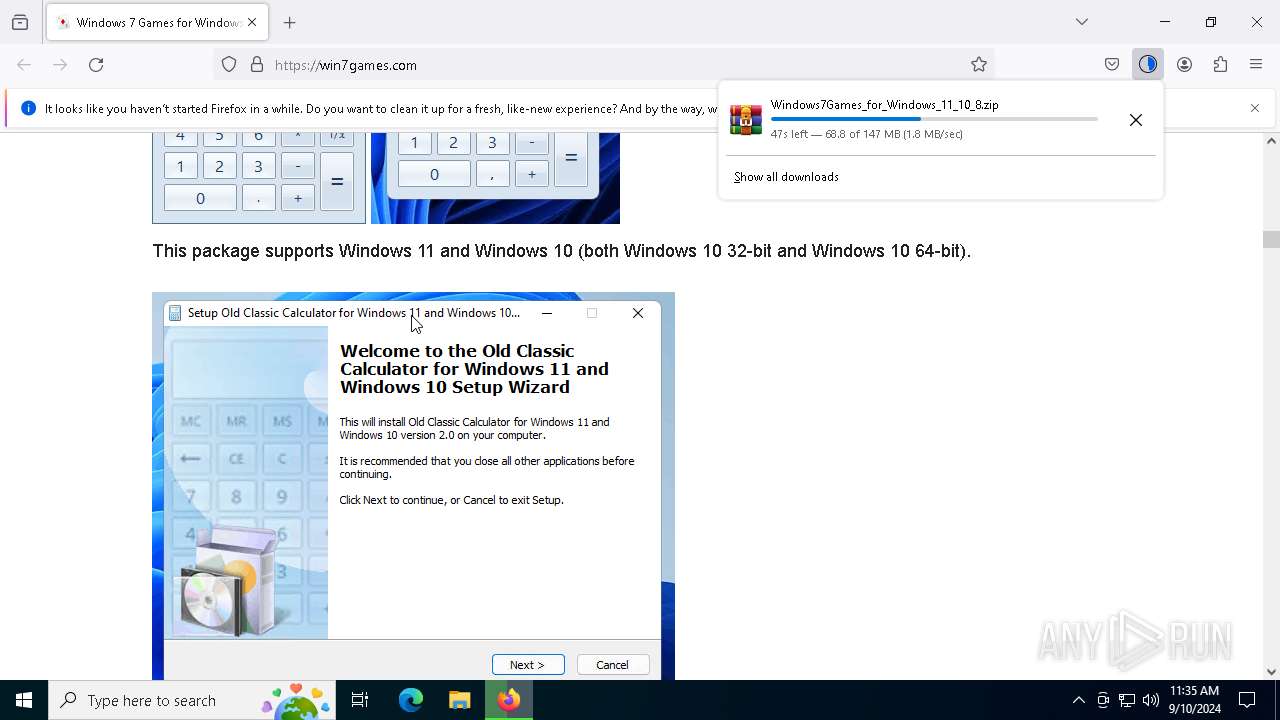Open the Windows Start menu
Image resolution: width=1280 pixels, height=720 pixels.
(x=24, y=700)
